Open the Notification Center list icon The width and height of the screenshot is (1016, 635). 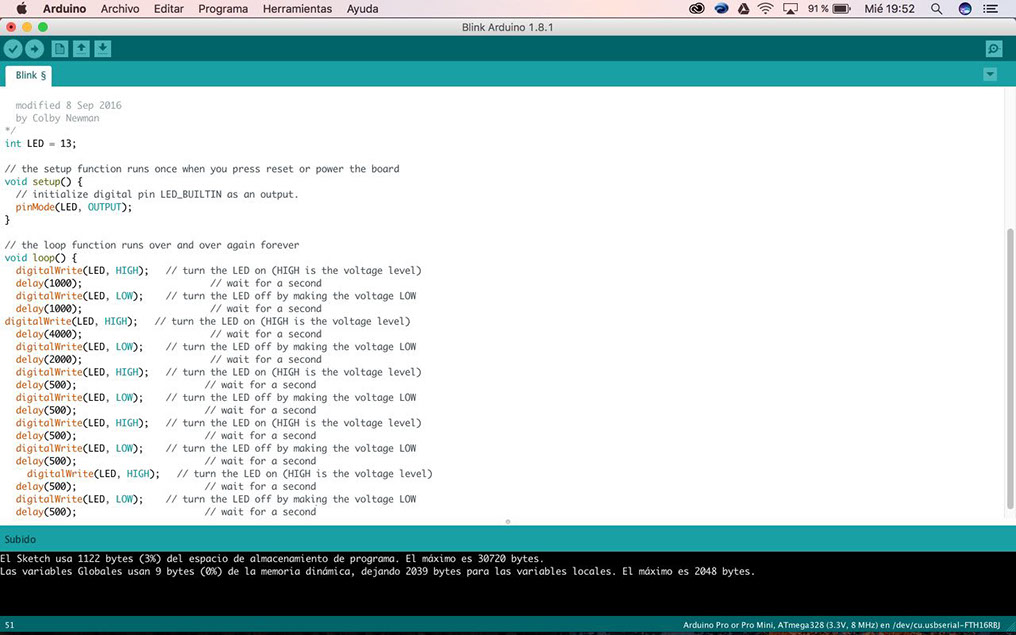click(990, 9)
